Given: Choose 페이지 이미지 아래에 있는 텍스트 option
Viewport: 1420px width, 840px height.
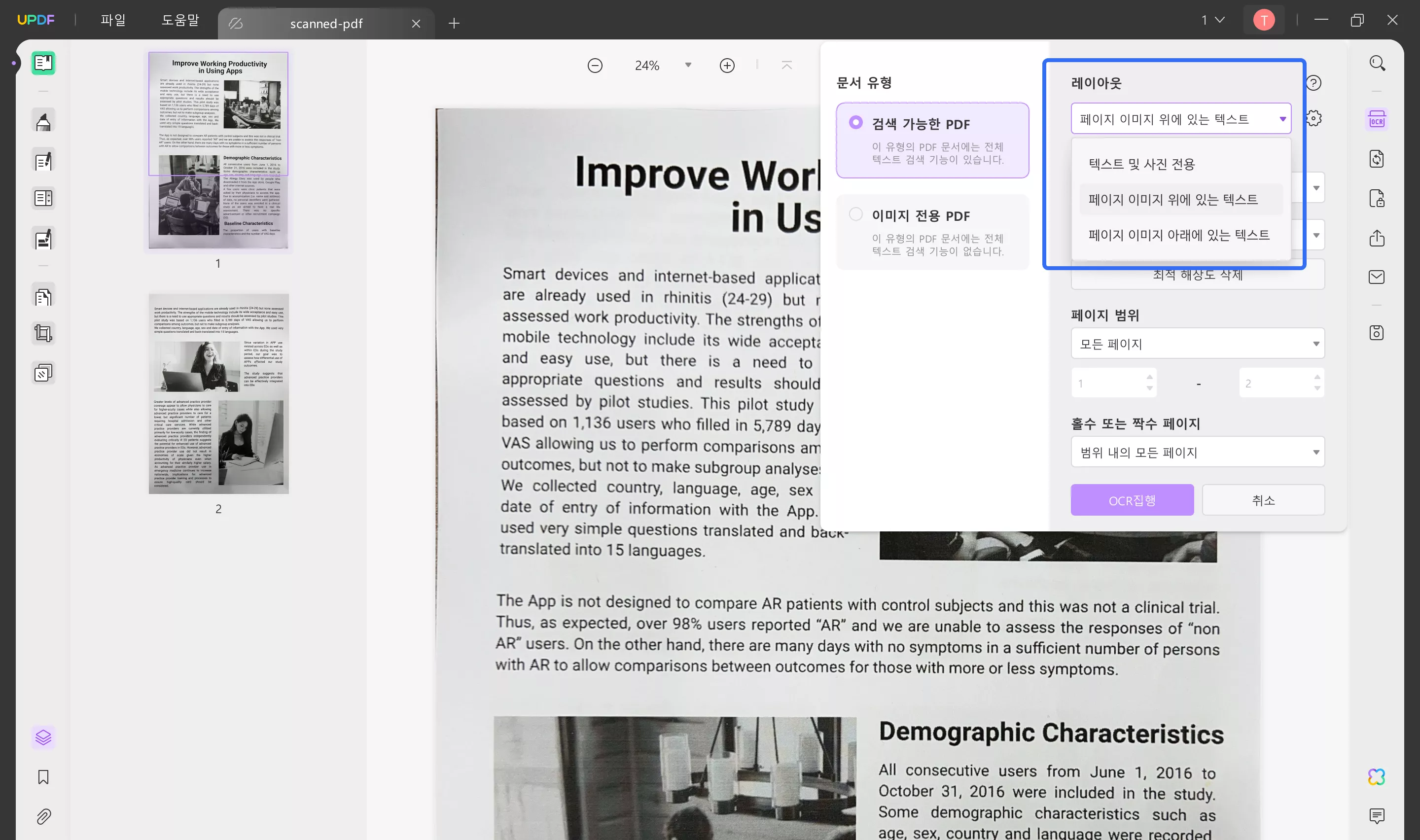Looking at the screenshot, I should pos(1178,235).
